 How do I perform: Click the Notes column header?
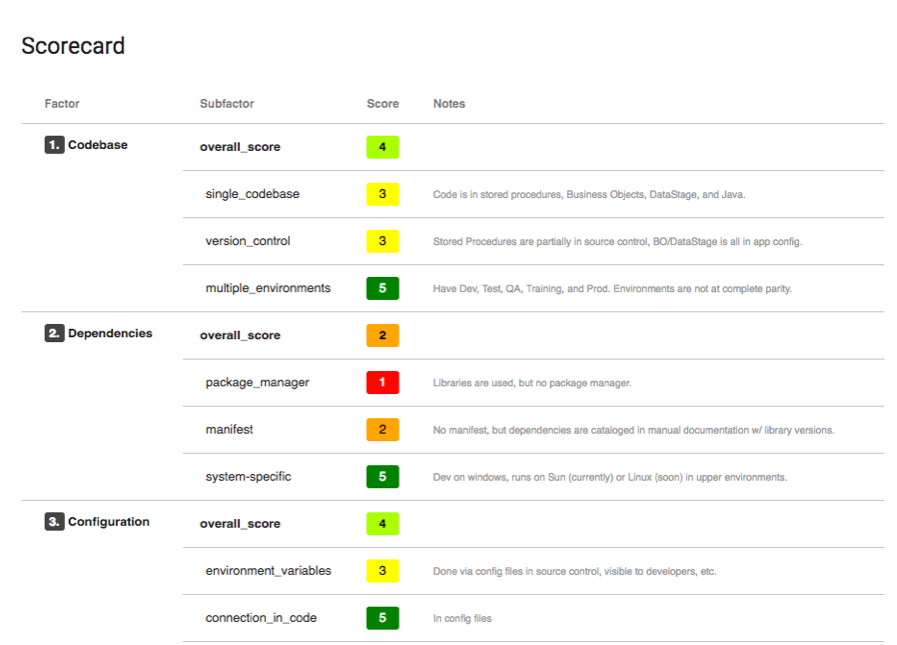[x=449, y=104]
